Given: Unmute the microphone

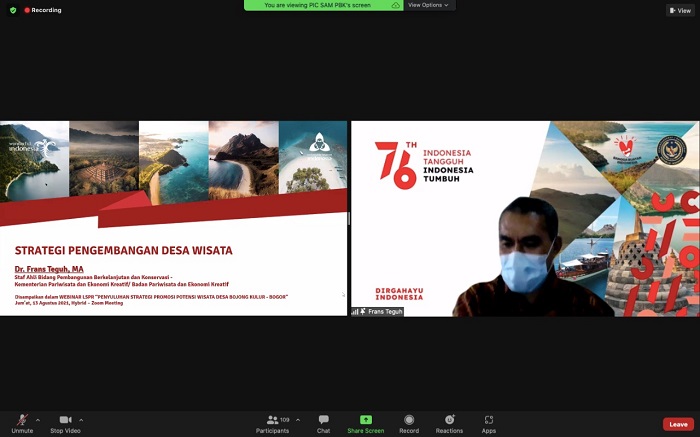Looking at the screenshot, I should [21, 422].
